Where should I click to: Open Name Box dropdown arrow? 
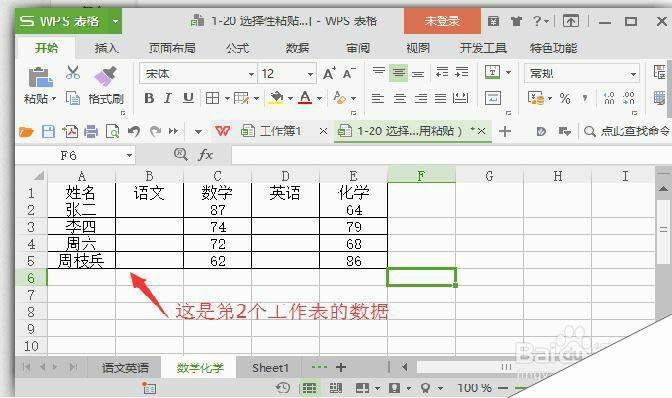pyautogui.click(x=129, y=155)
